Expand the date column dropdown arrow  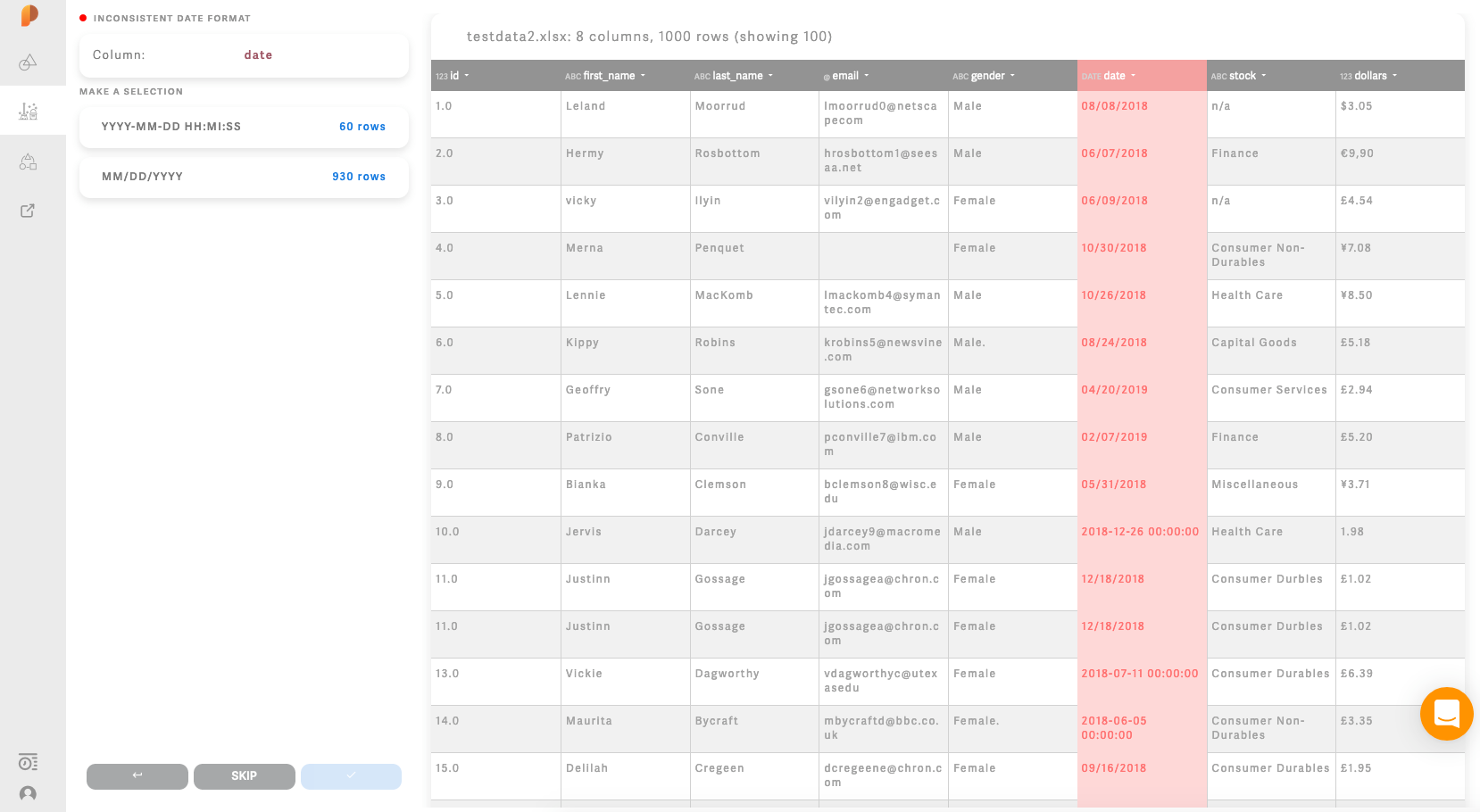coord(1134,76)
